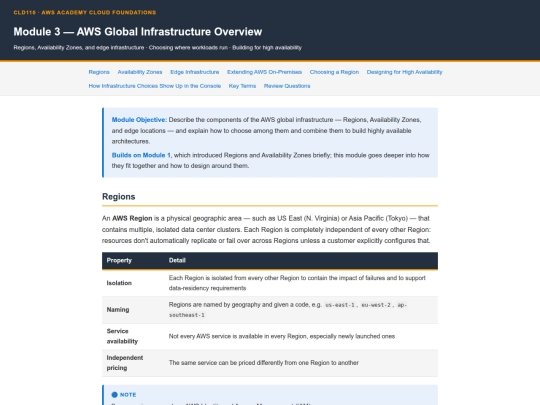Image resolution: width=540 pixels, height=405 pixels.
Task: Select the Naming table row label
Action: pyautogui.click(x=118, y=310)
